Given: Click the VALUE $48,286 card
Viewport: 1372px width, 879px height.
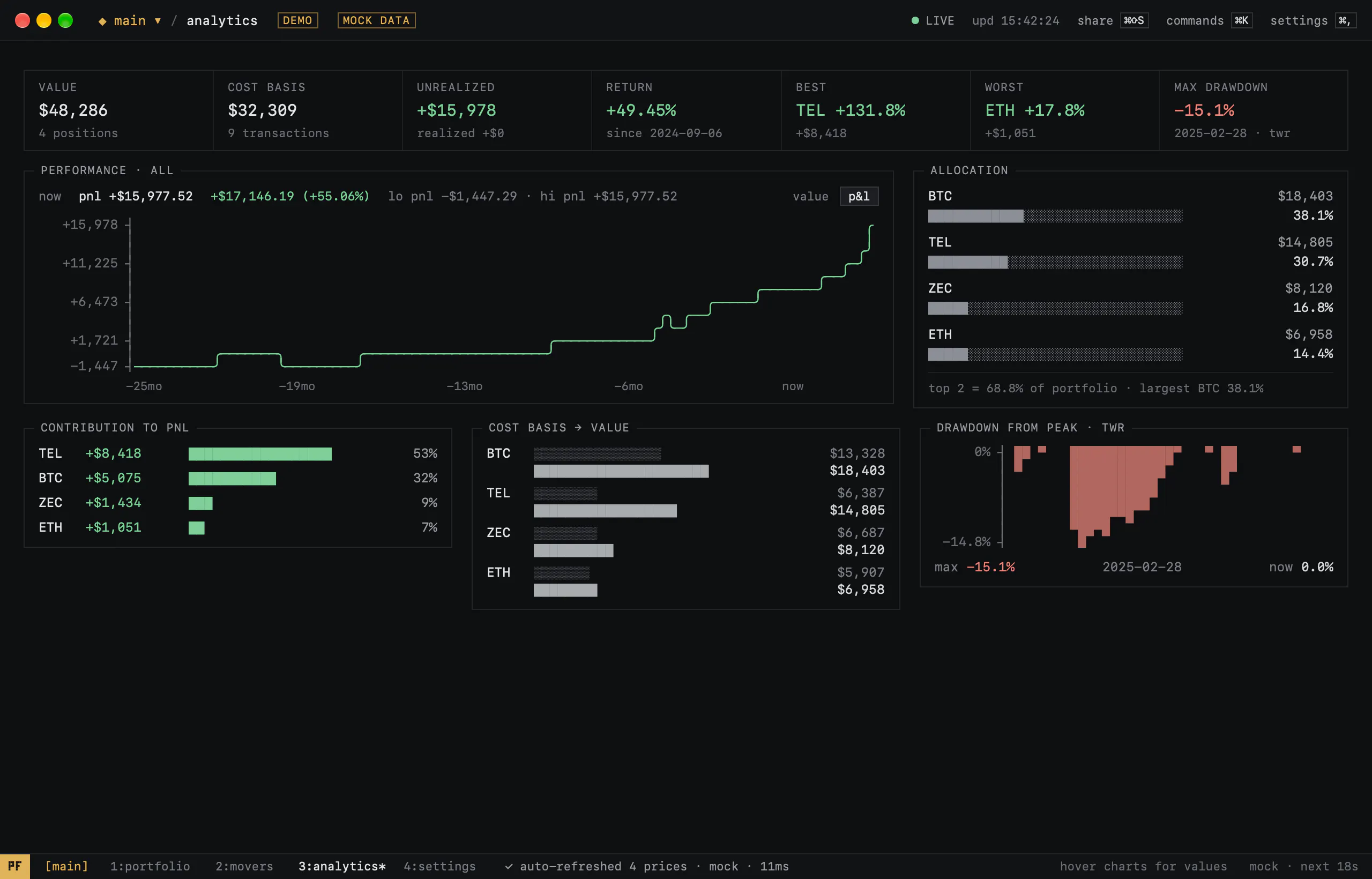Looking at the screenshot, I should [x=118, y=110].
